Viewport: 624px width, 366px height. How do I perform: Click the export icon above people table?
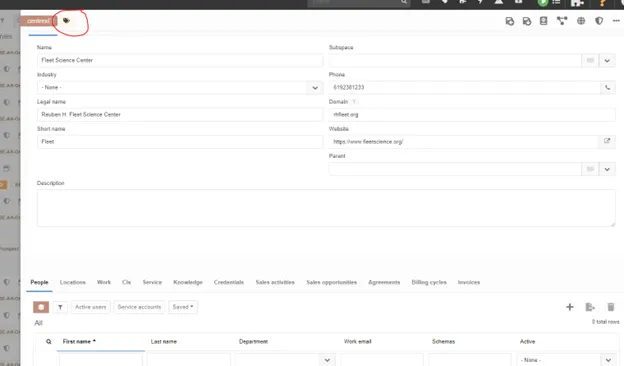click(x=590, y=307)
